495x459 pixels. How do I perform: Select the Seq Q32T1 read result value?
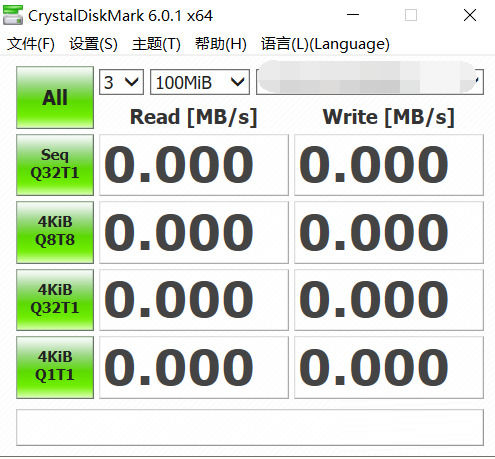pyautogui.click(x=194, y=165)
